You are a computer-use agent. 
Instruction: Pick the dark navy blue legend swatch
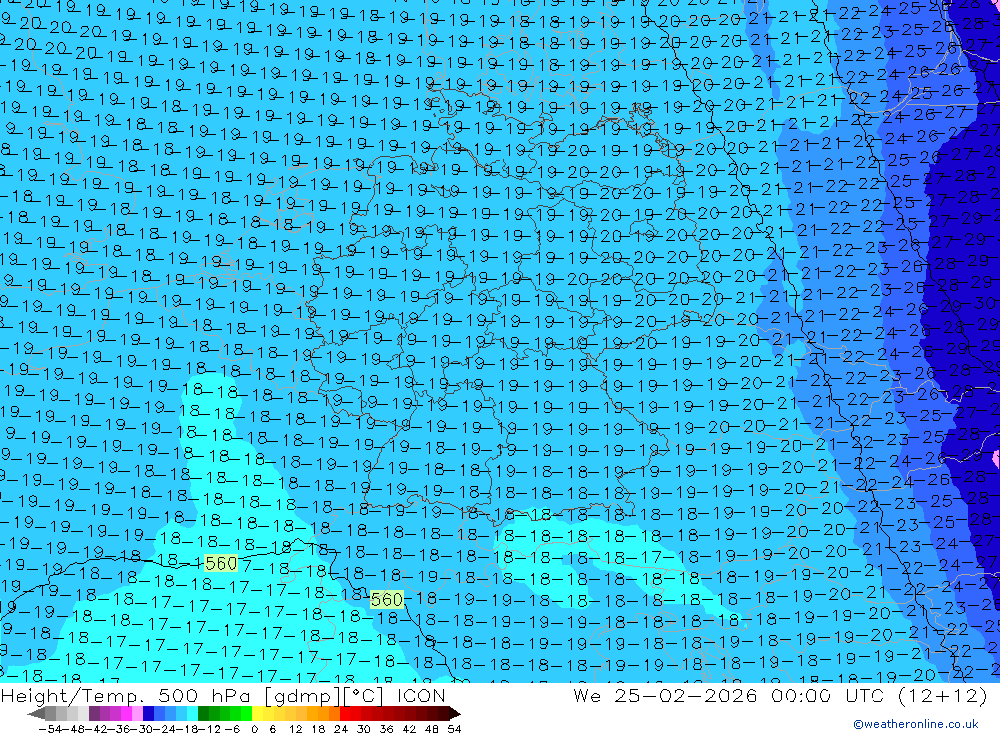pos(148,713)
